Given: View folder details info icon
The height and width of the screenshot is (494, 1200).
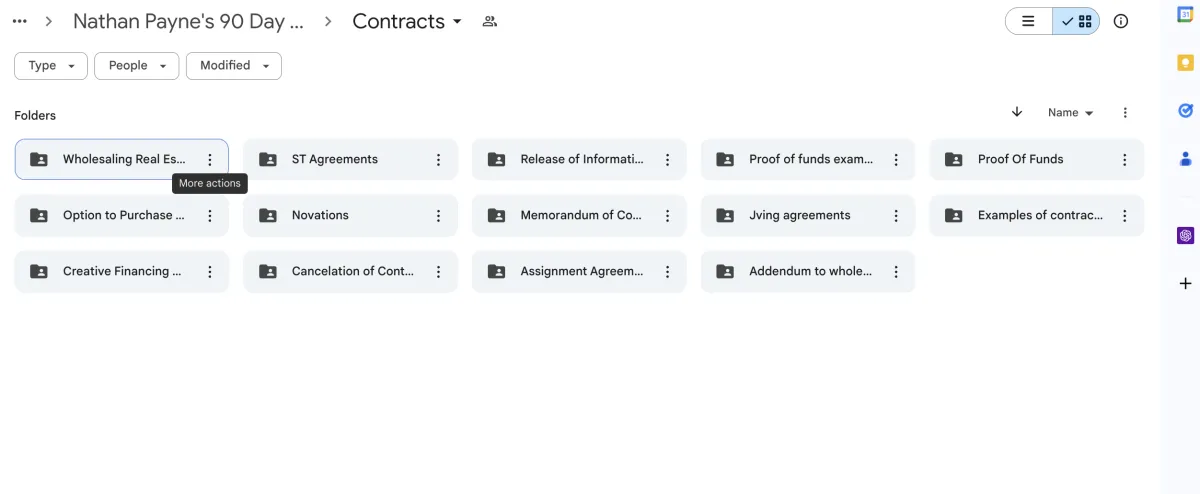Looking at the screenshot, I should tap(1121, 21).
